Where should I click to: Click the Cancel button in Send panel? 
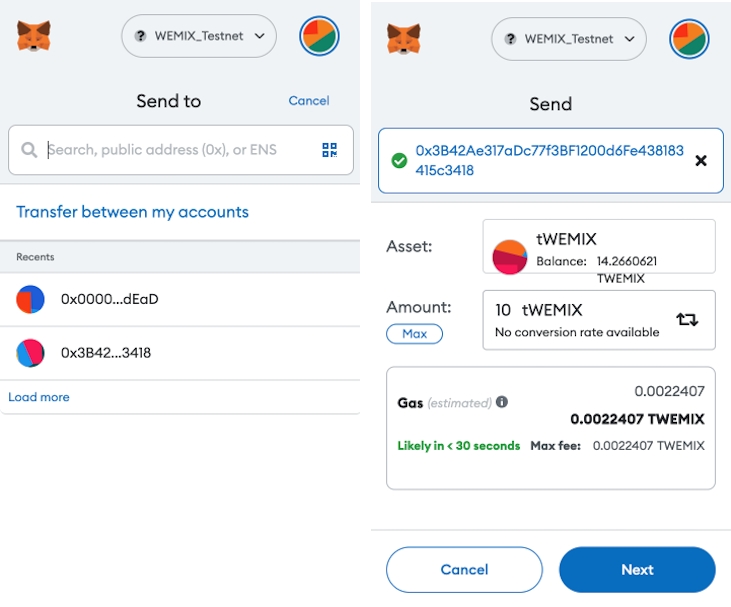[464, 570]
